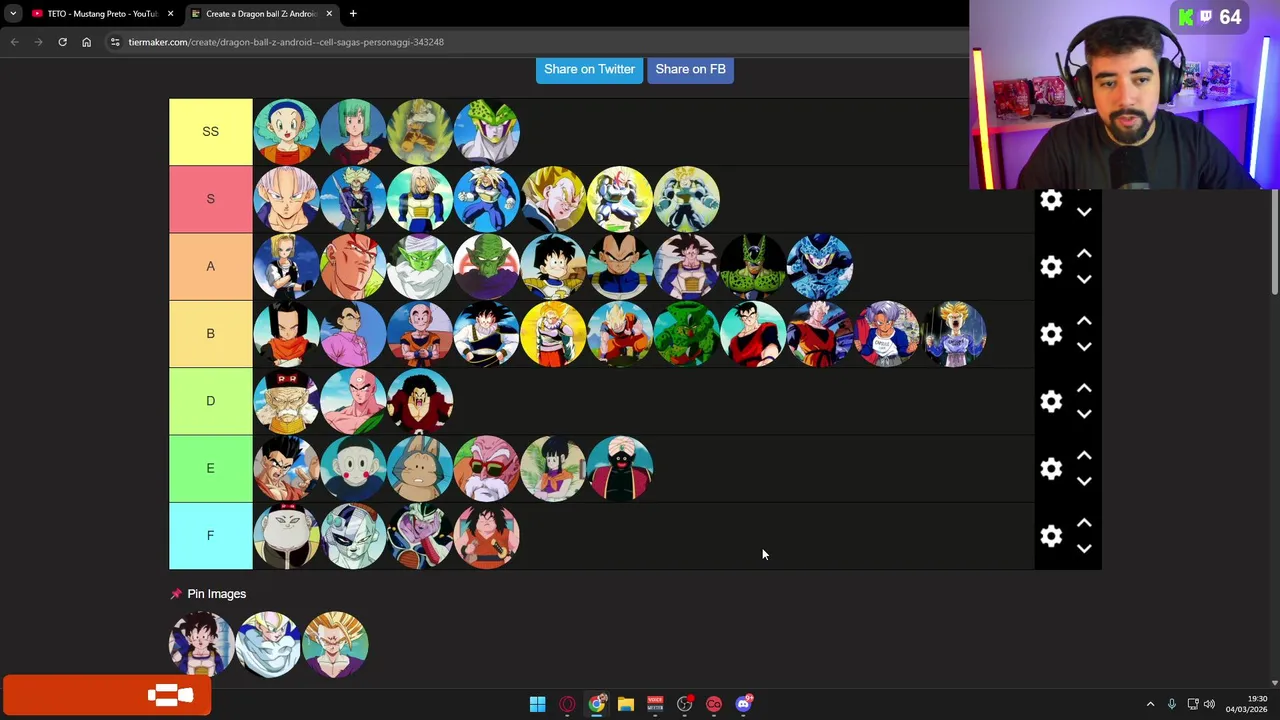Move tier F row up

pyautogui.click(x=1084, y=522)
